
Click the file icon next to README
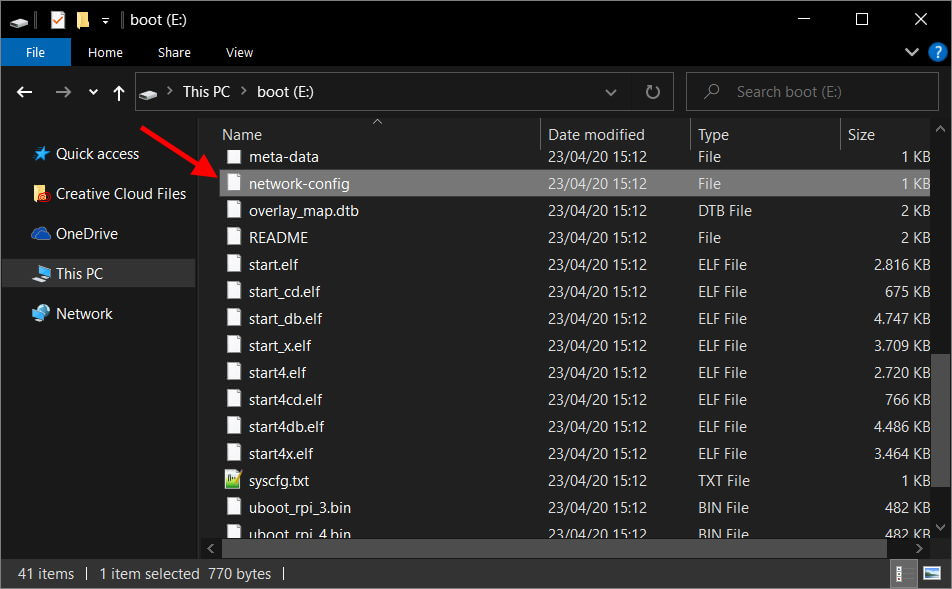[x=234, y=236]
